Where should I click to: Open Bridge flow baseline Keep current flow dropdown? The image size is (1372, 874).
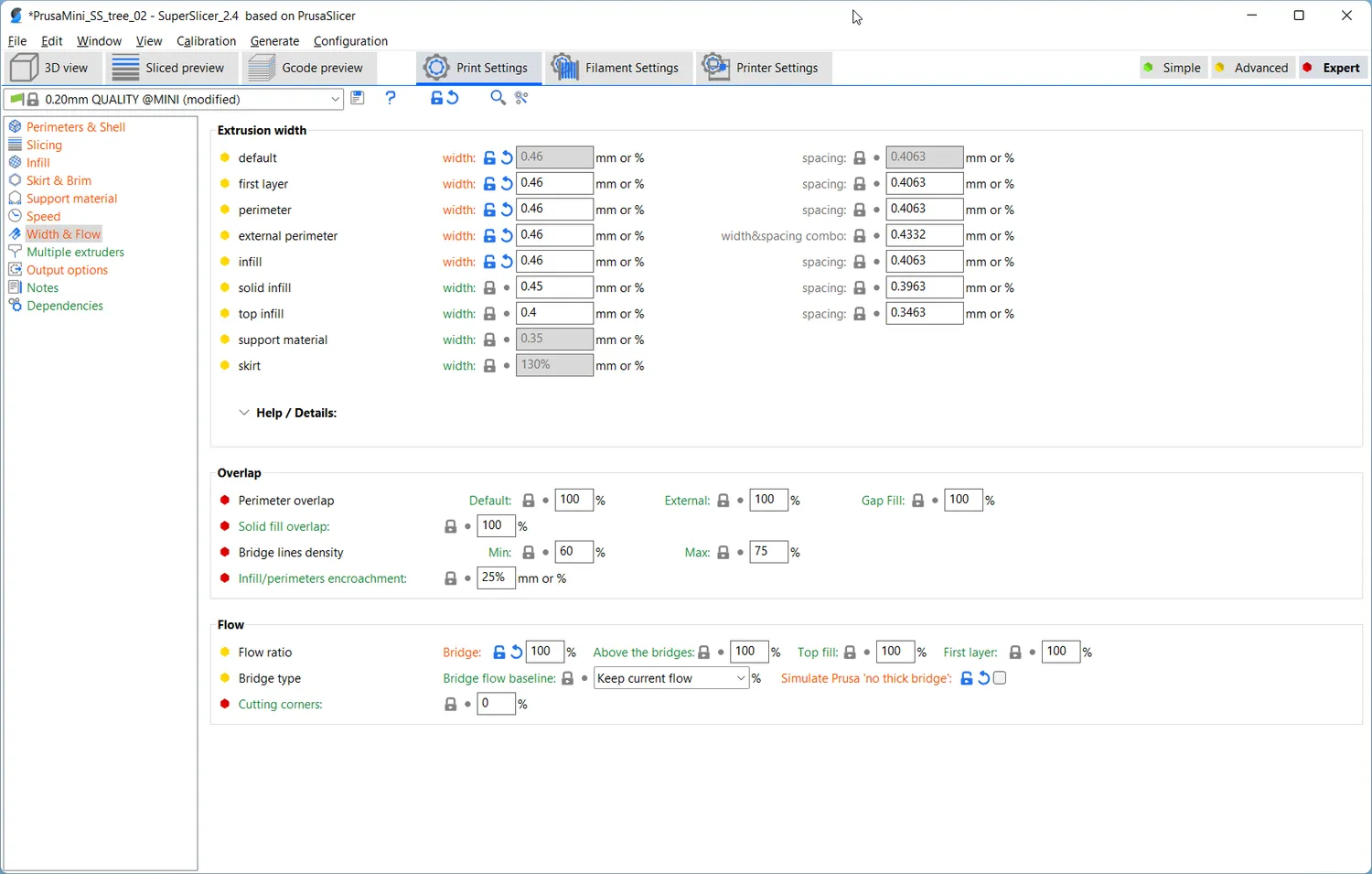click(x=670, y=678)
